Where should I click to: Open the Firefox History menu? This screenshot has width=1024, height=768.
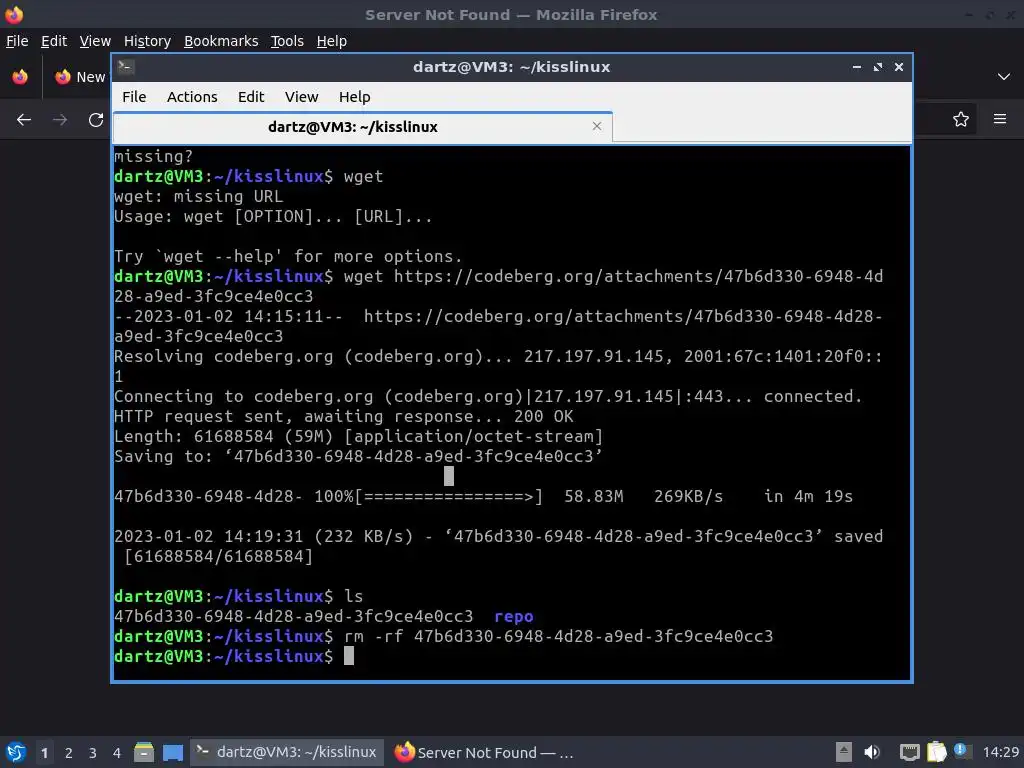(147, 40)
